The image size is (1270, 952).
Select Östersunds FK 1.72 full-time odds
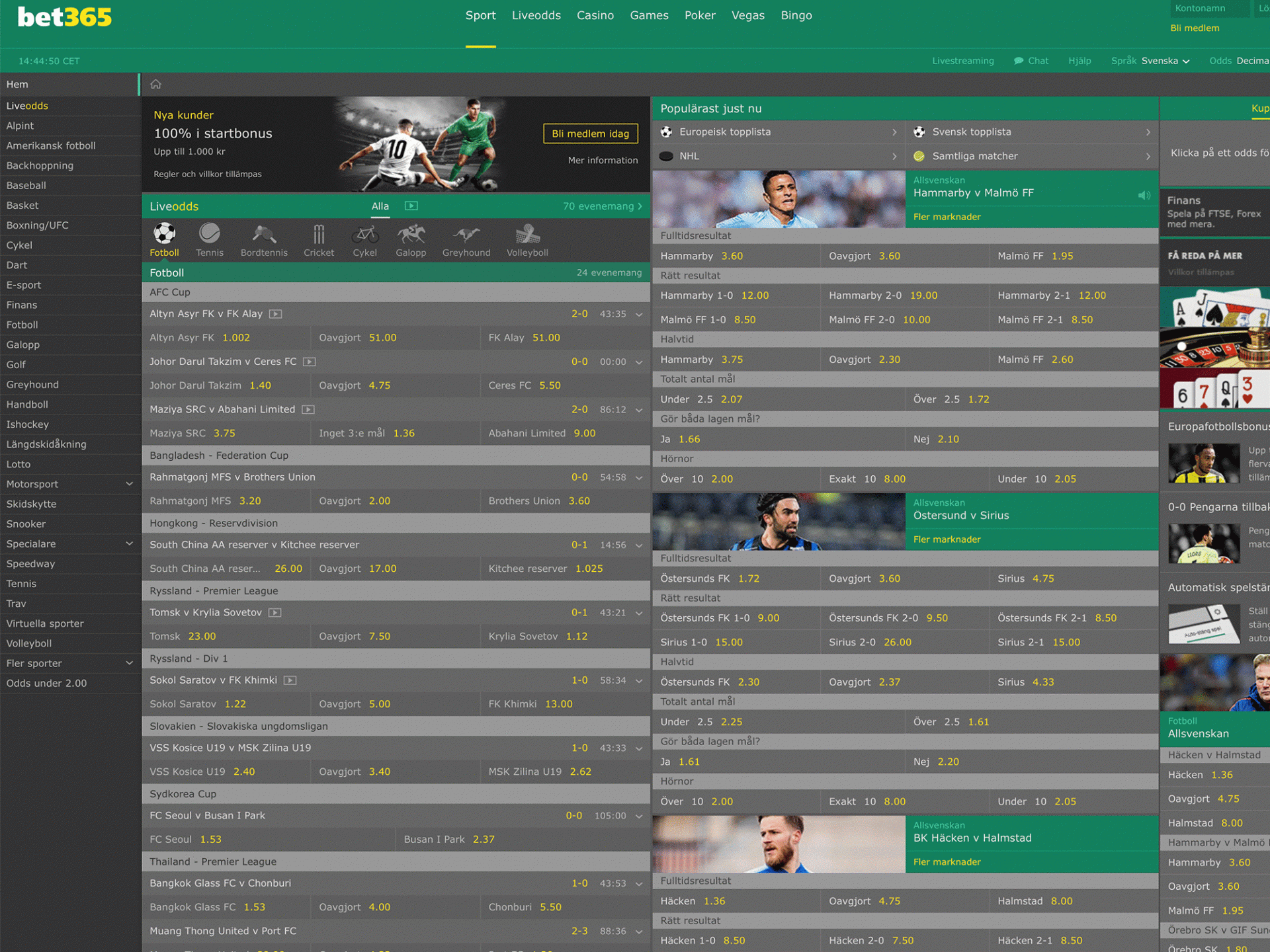(736, 578)
